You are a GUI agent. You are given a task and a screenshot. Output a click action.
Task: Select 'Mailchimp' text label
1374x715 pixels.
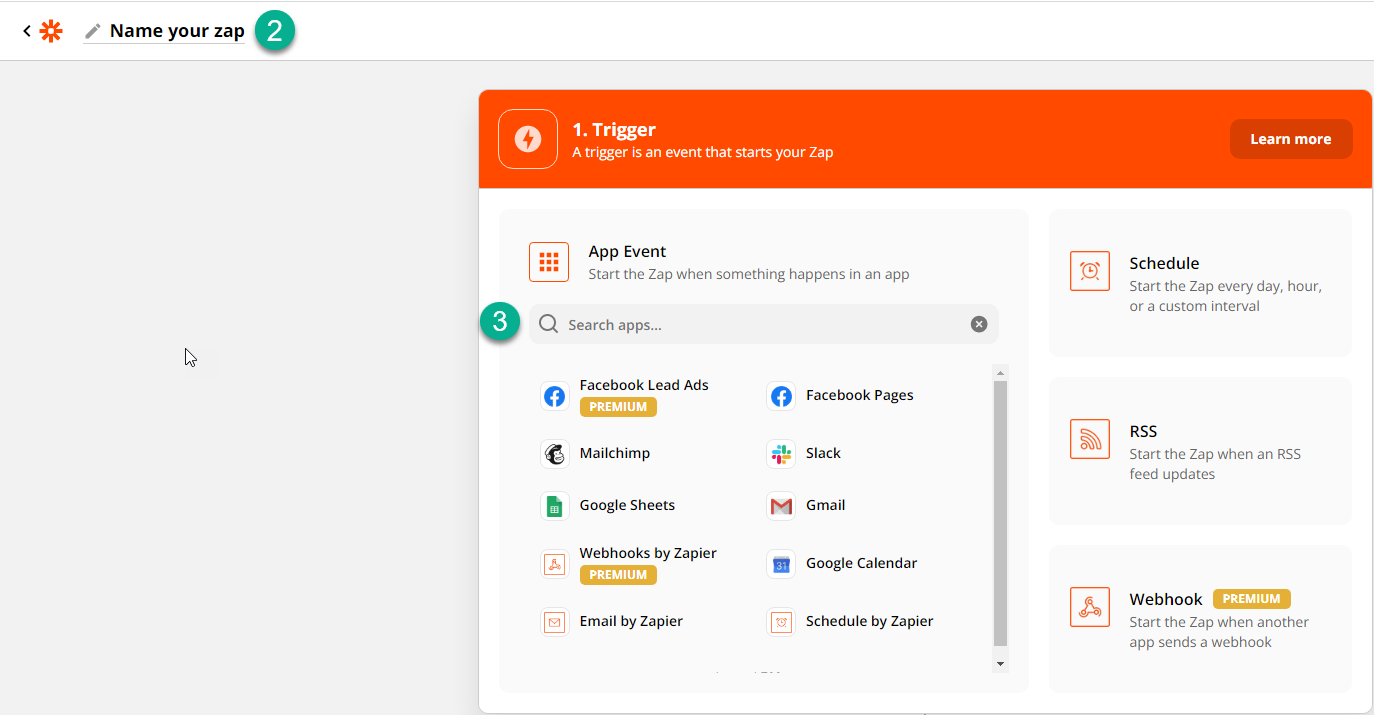tap(615, 453)
